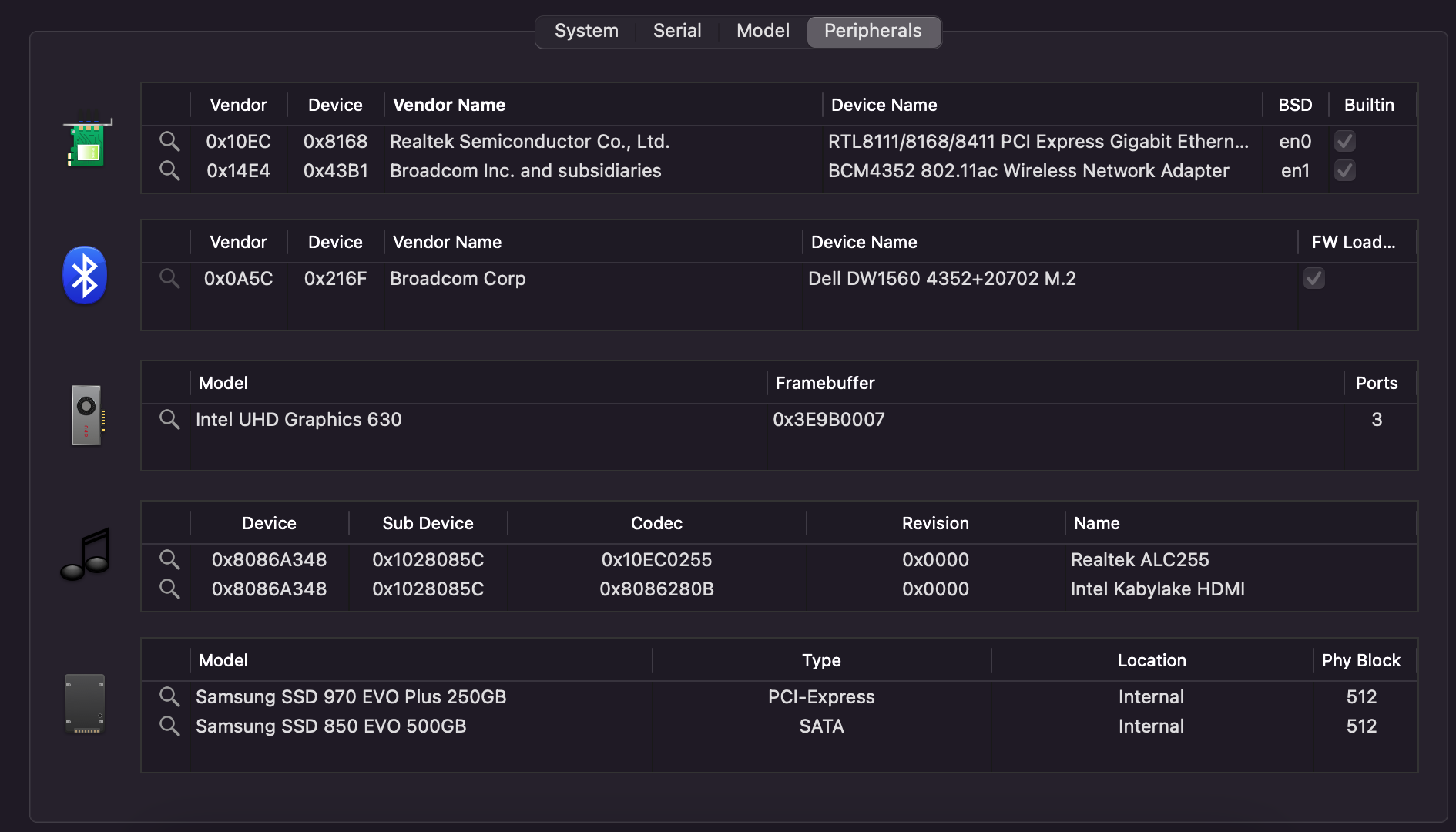Switch to the Model tab
The width and height of the screenshot is (1456, 832).
pyautogui.click(x=763, y=31)
